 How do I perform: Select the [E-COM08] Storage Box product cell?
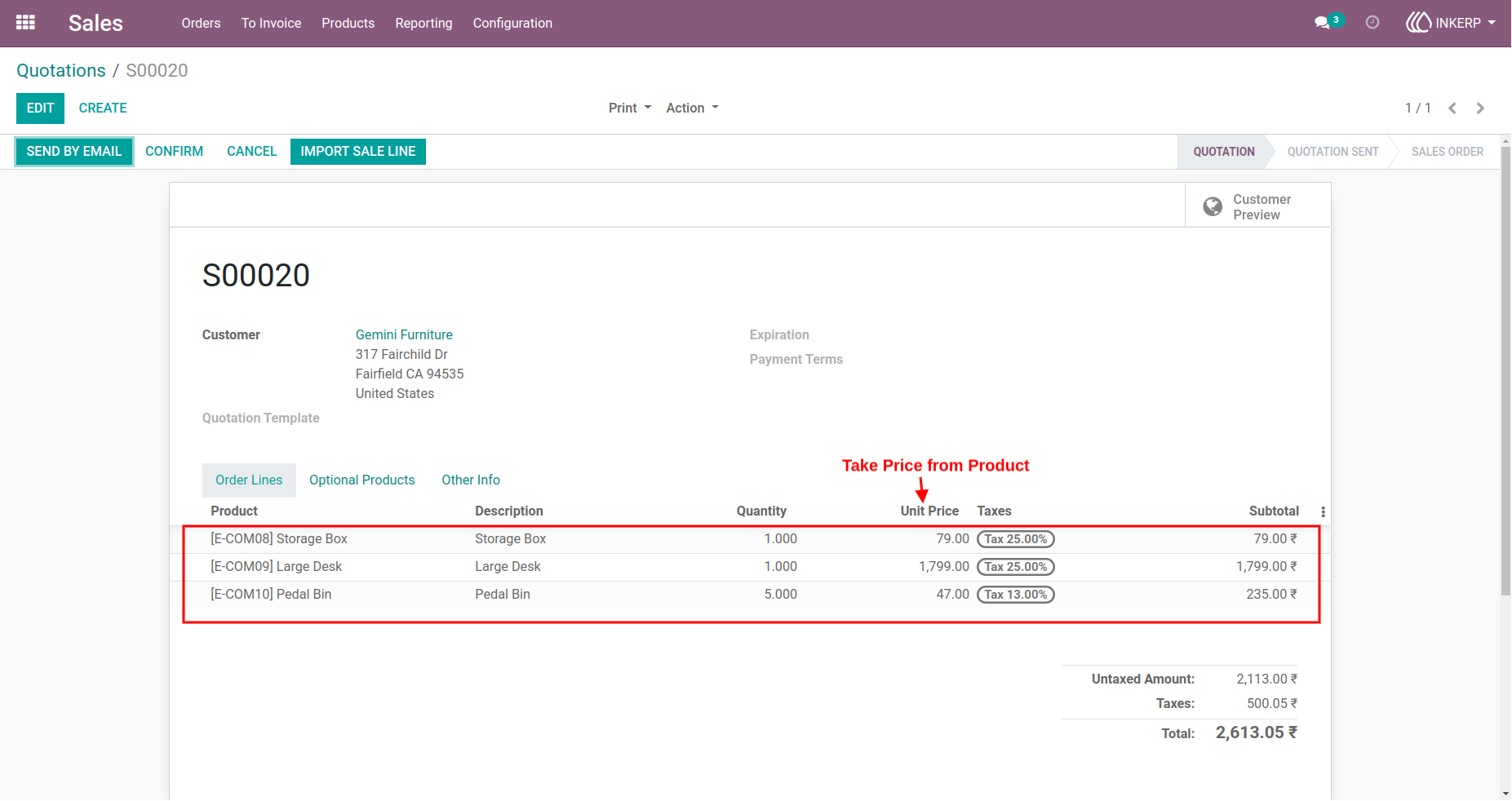279,539
